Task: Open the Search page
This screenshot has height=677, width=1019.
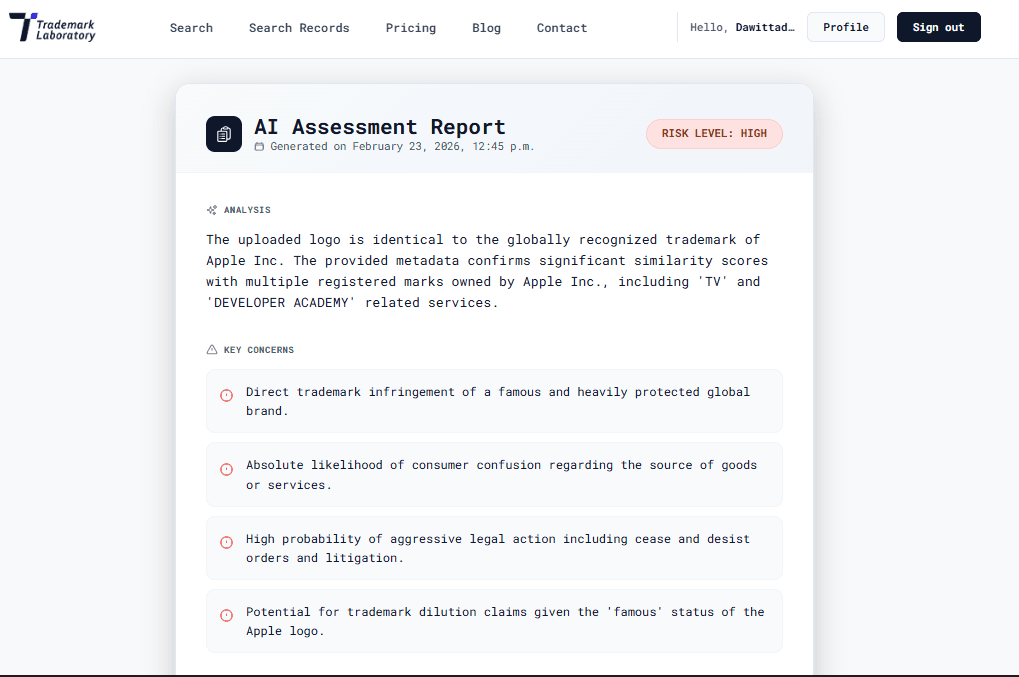Action: (191, 27)
